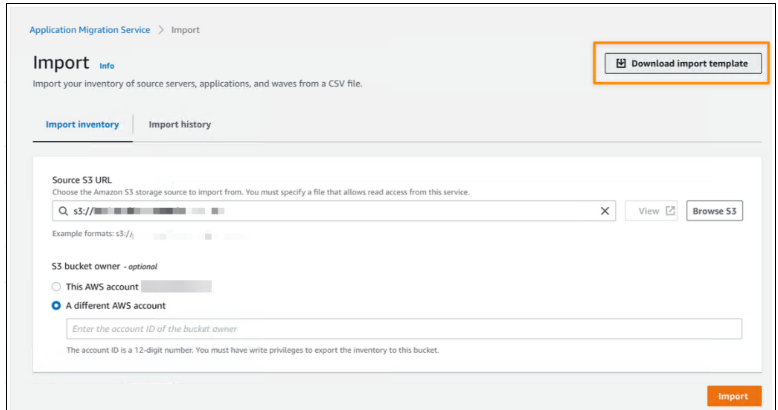Click the Source S3 URL field label

click(x=81, y=180)
